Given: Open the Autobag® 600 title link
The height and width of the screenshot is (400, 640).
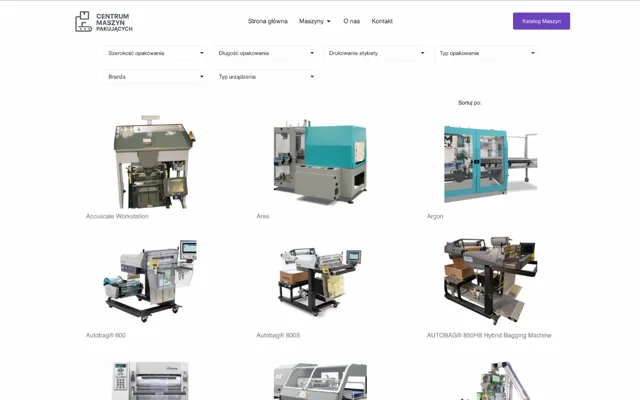Looking at the screenshot, I should pyautogui.click(x=106, y=335).
